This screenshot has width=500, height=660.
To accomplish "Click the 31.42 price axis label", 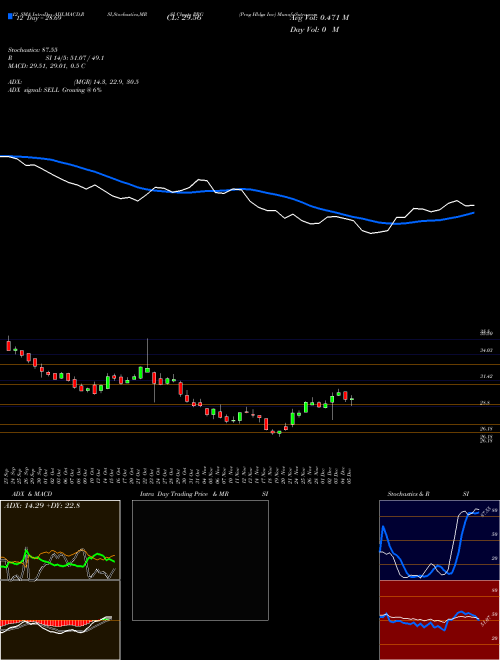I will pos(487,376).
